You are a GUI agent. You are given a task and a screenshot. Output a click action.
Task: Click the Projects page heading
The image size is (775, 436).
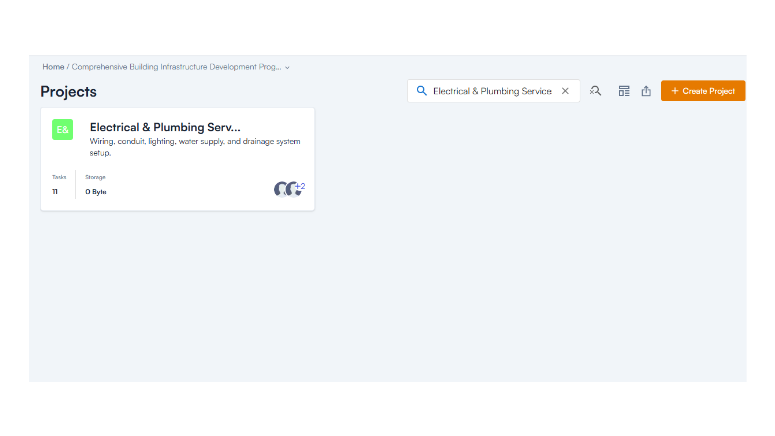68,92
